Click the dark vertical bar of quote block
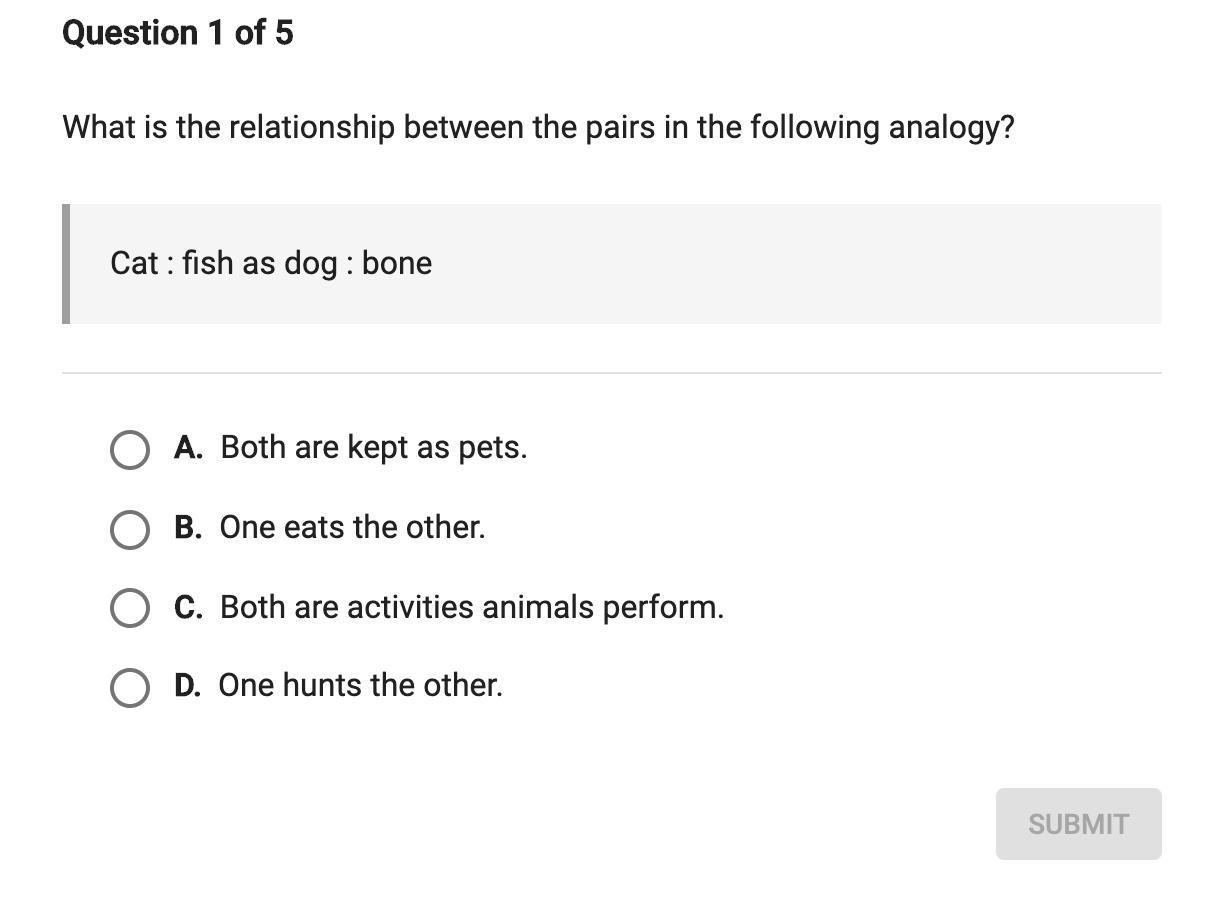Image resolution: width=1210 pixels, height=916 pixels. [x=66, y=264]
